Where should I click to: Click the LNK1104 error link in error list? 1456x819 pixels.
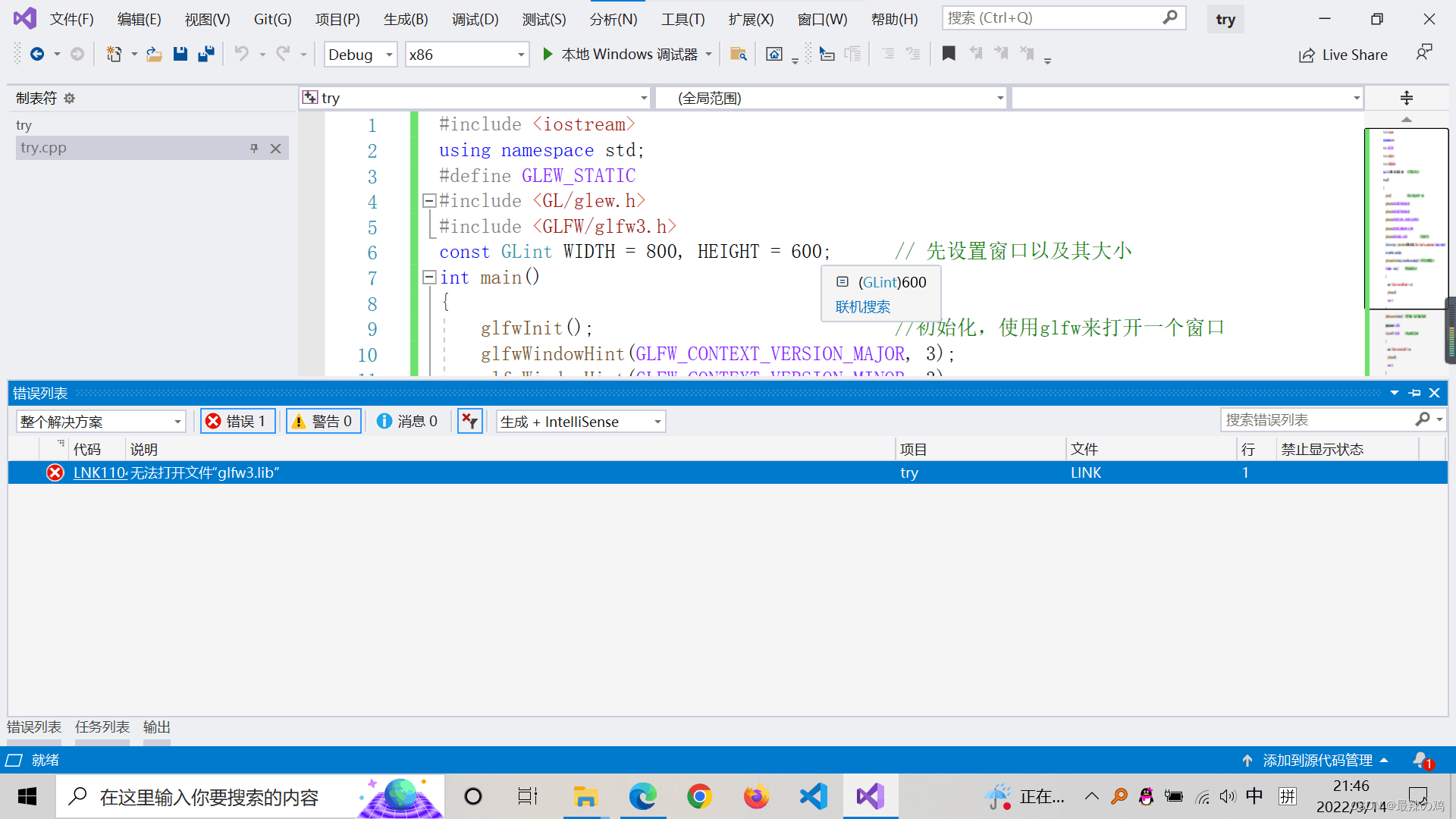click(97, 472)
